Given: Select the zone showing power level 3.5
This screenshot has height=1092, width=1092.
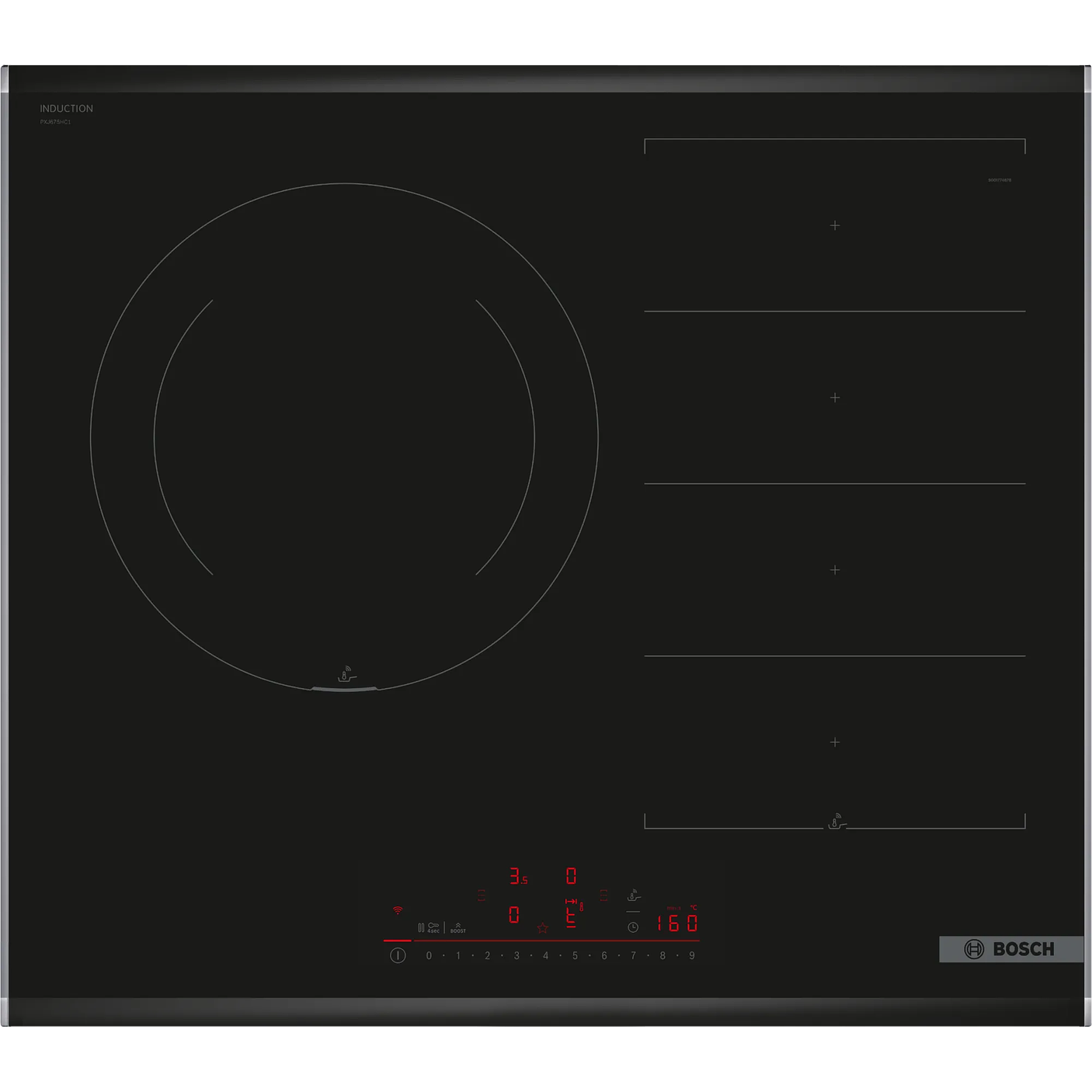Looking at the screenshot, I should (x=518, y=877).
